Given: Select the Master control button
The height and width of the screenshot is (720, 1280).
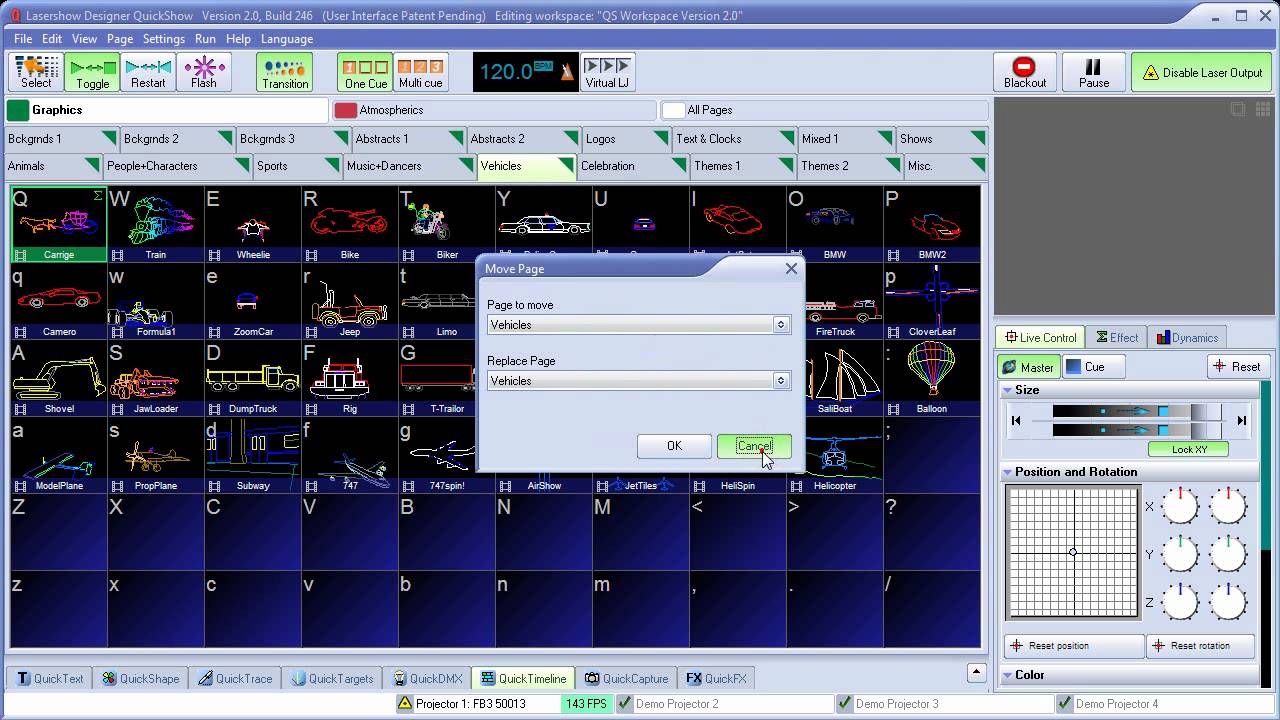Looking at the screenshot, I should click(1028, 367).
